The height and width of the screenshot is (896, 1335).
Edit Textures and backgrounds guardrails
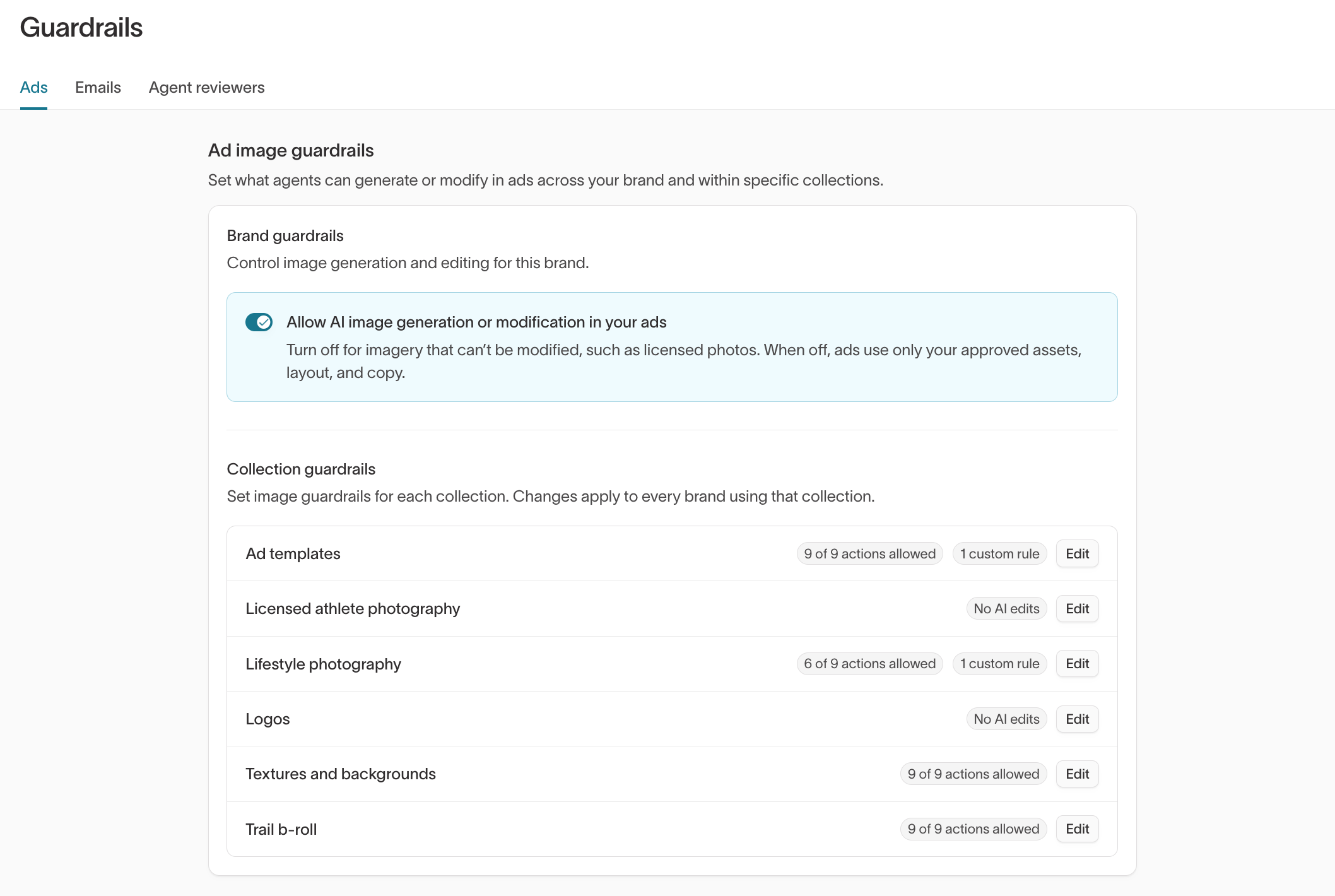(x=1077, y=774)
